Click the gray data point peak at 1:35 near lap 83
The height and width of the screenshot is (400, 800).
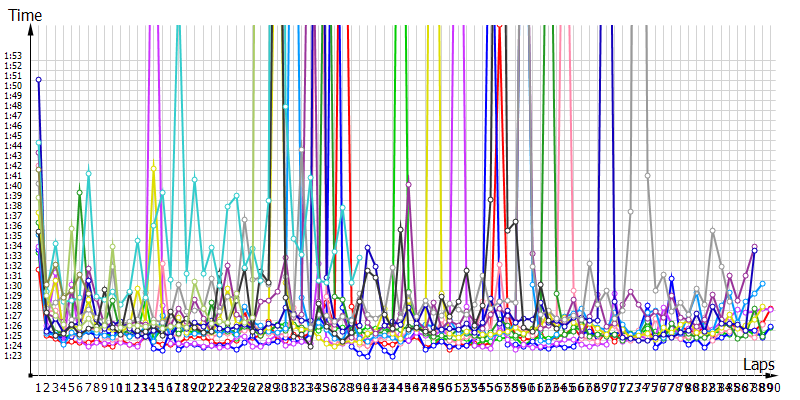point(713,230)
